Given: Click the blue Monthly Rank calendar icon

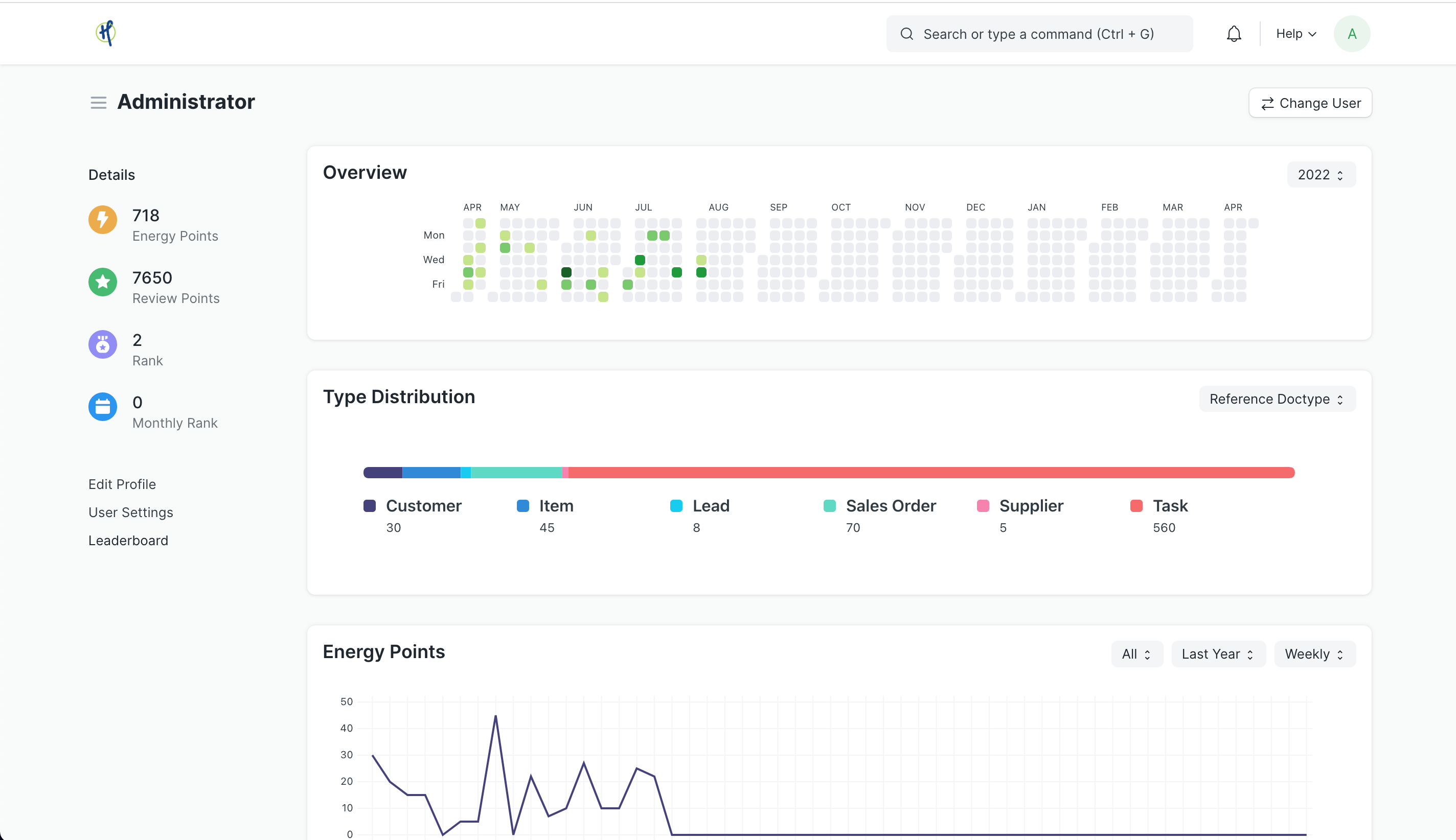Looking at the screenshot, I should (x=103, y=407).
